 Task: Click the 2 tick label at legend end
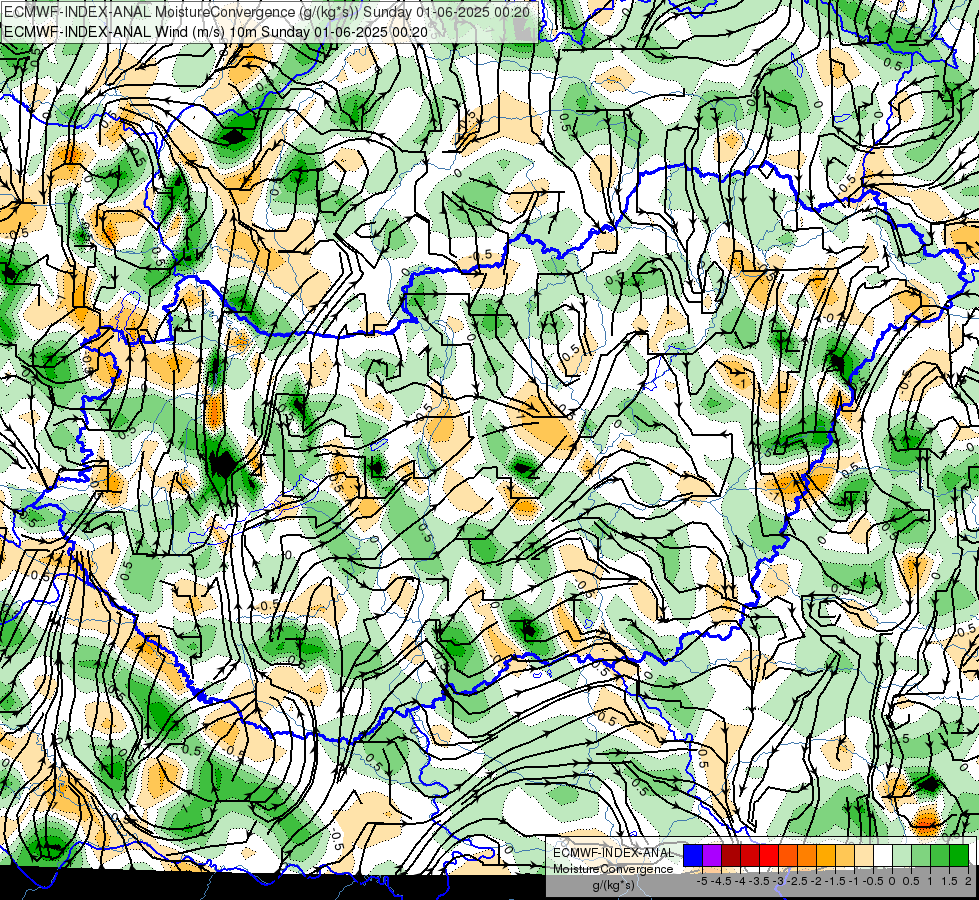(968, 881)
